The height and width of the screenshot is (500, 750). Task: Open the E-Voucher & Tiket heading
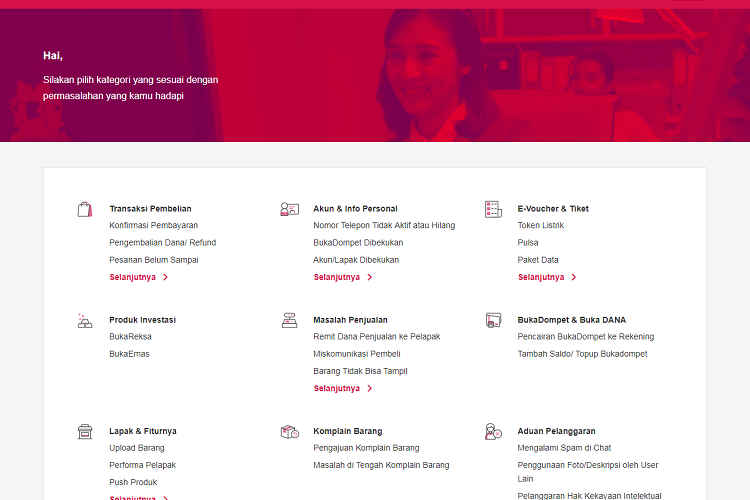tap(553, 209)
